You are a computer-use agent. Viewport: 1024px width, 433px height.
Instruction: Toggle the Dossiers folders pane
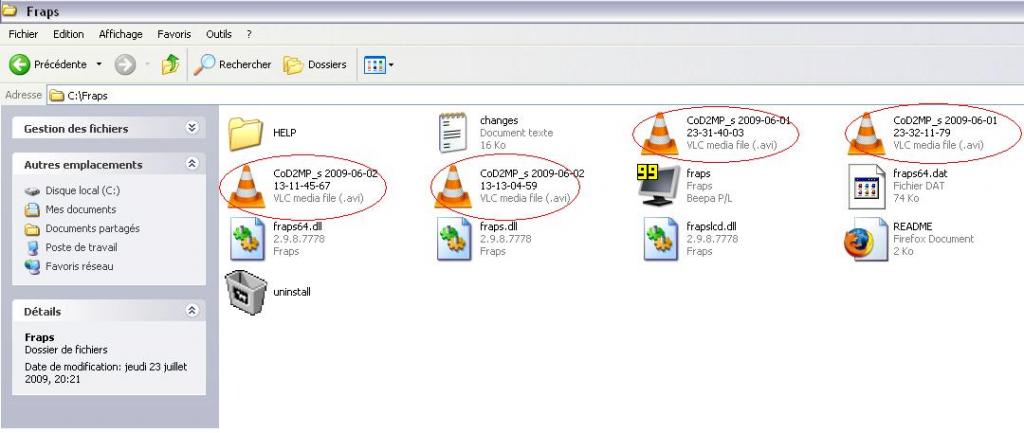tap(315, 65)
